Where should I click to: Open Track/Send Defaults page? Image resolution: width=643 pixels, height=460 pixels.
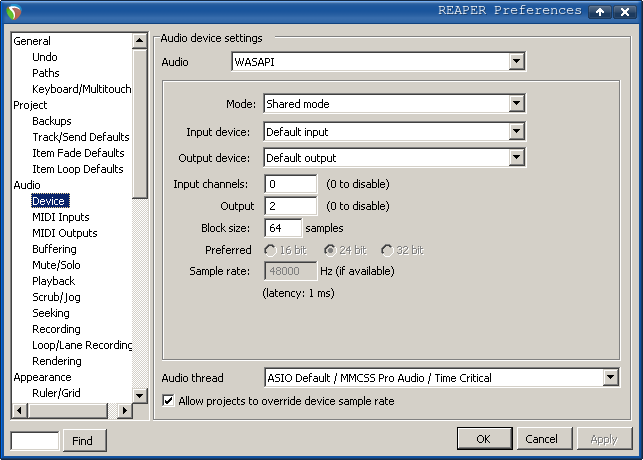[81, 137]
